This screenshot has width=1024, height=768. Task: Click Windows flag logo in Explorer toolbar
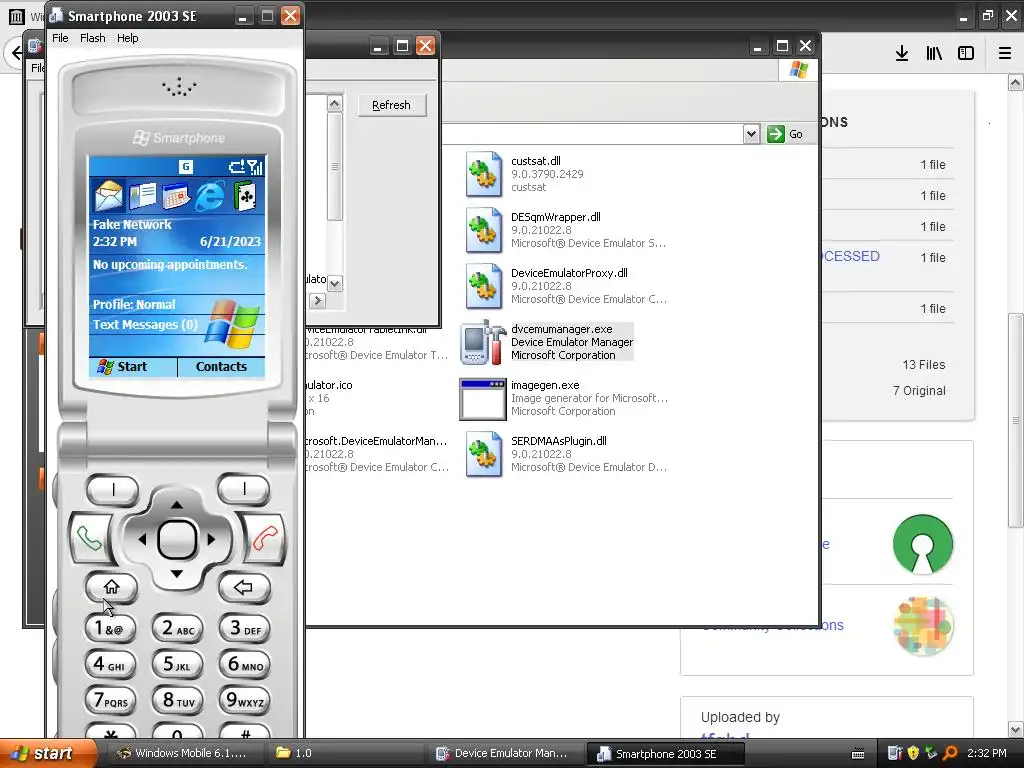(798, 69)
